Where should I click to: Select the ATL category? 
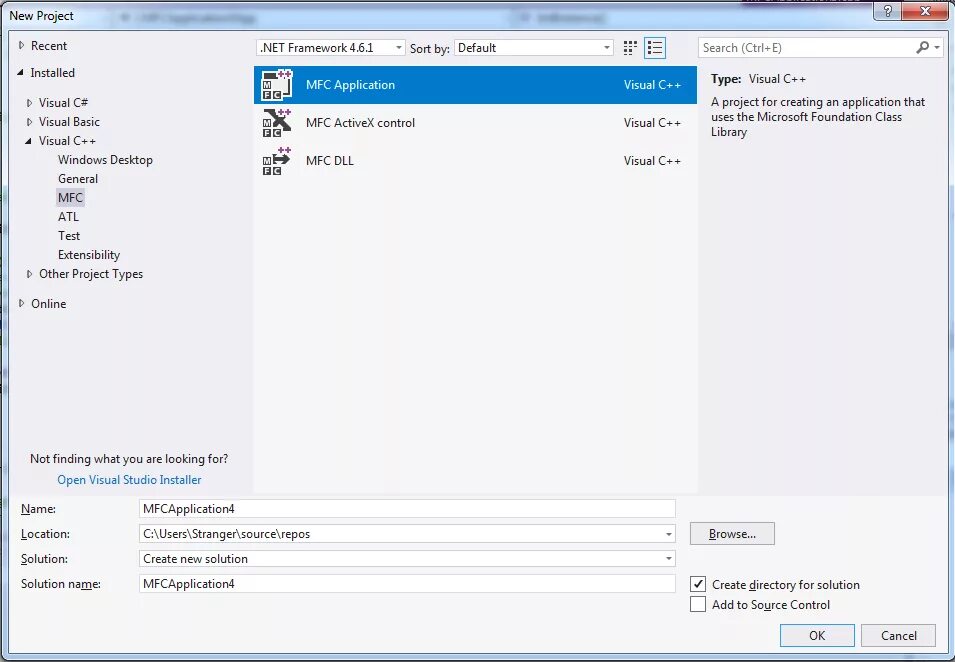pos(68,217)
